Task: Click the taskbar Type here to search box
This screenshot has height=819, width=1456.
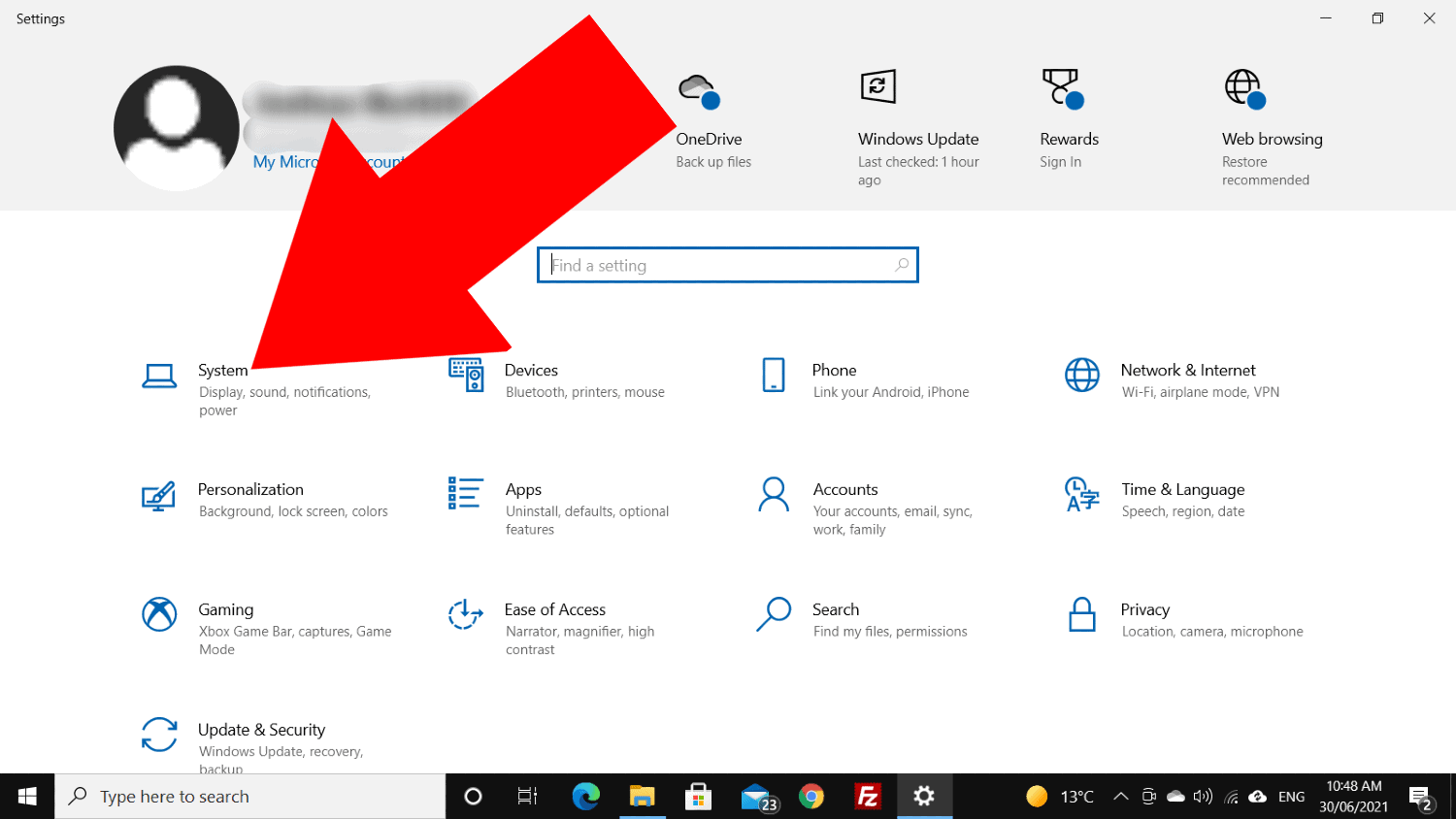Action: click(250, 797)
